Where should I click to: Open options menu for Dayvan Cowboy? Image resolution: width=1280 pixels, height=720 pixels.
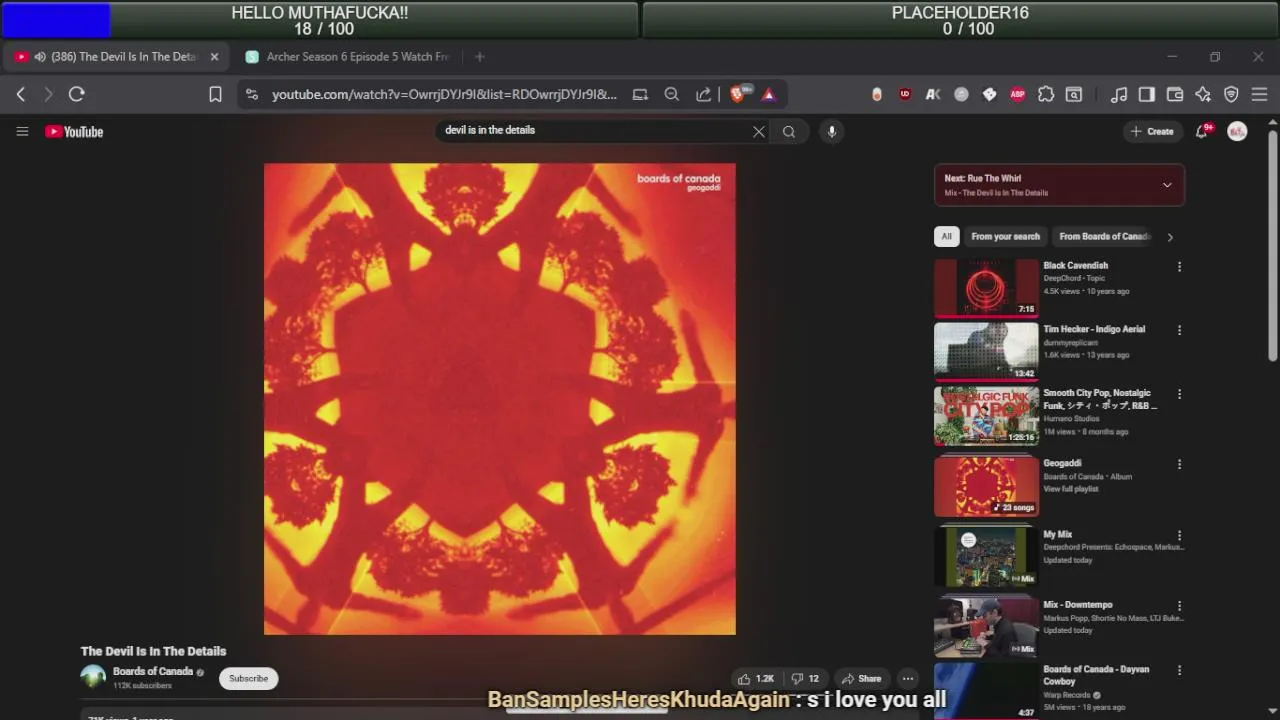1179,670
